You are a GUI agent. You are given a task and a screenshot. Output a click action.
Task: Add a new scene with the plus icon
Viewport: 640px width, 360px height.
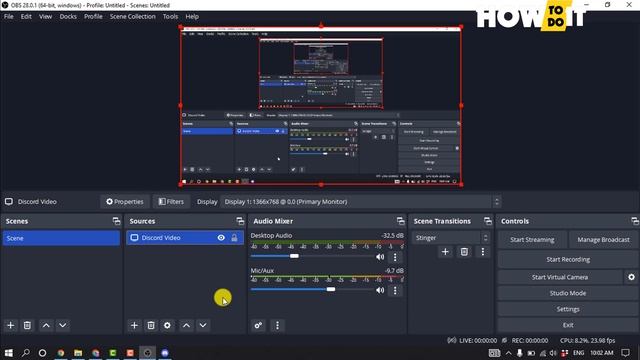coord(11,325)
